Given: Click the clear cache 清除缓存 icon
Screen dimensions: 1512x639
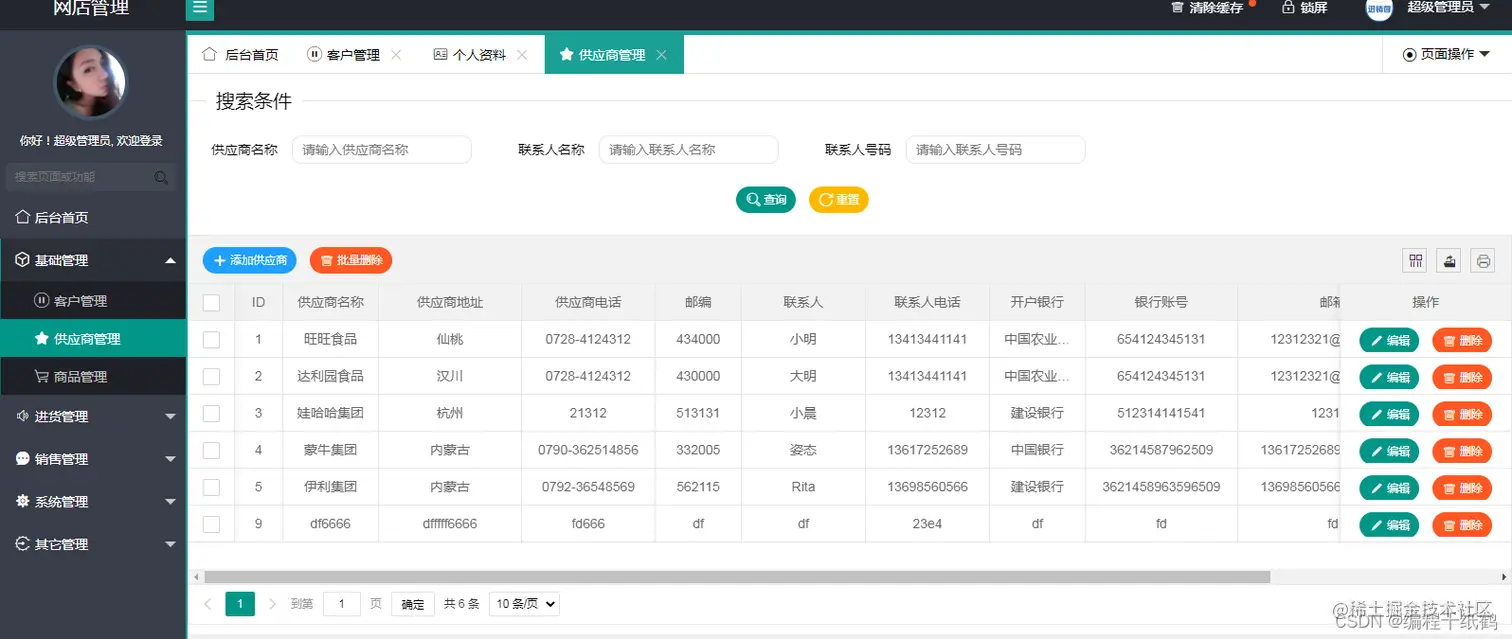Looking at the screenshot, I should click(x=1177, y=7).
